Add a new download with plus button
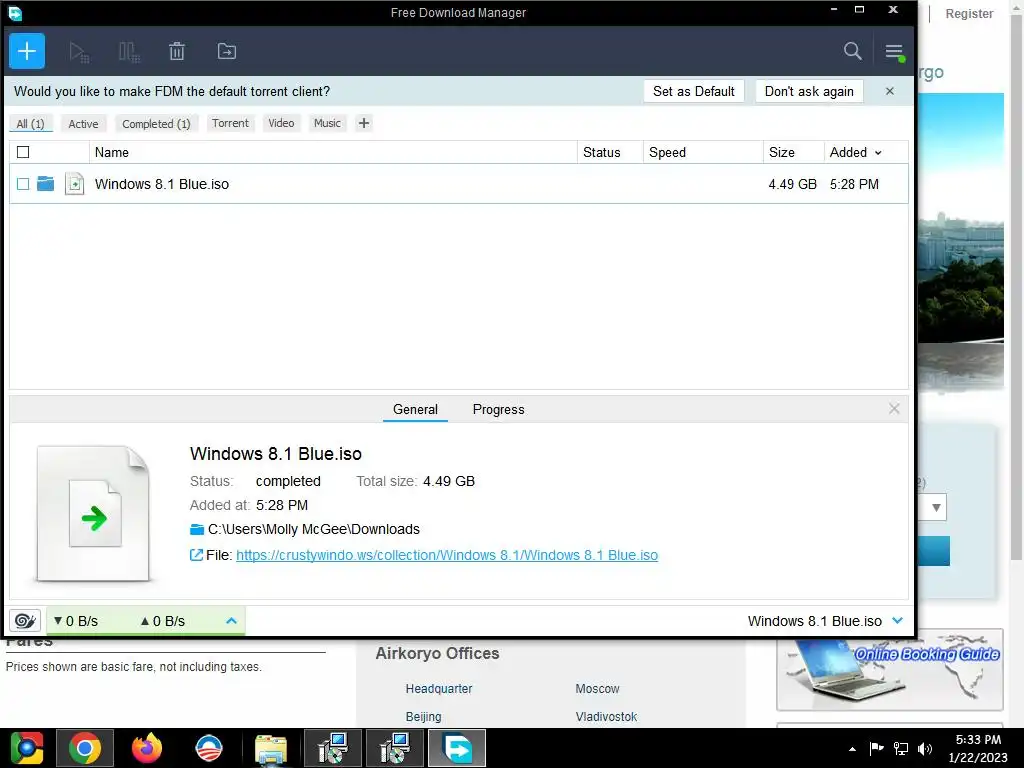The height and width of the screenshot is (768, 1024). pyautogui.click(x=27, y=51)
